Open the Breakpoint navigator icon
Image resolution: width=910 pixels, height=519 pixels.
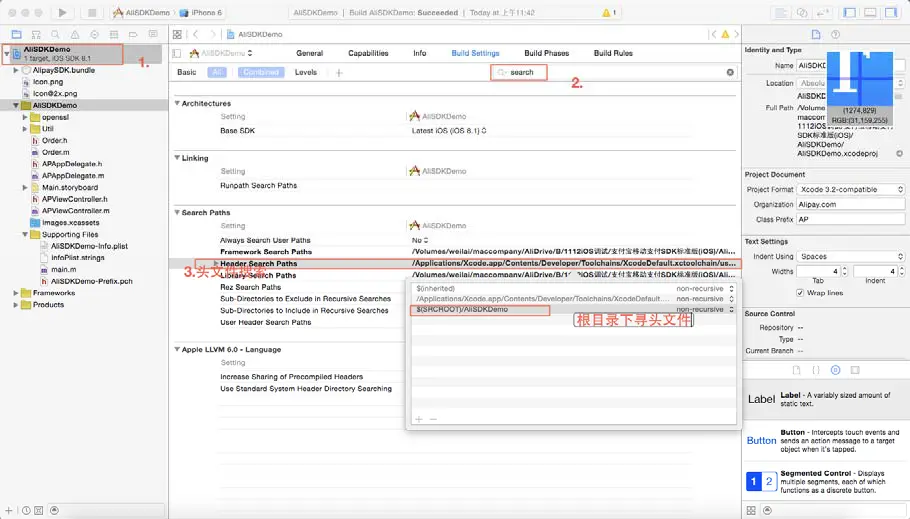(x=133, y=34)
